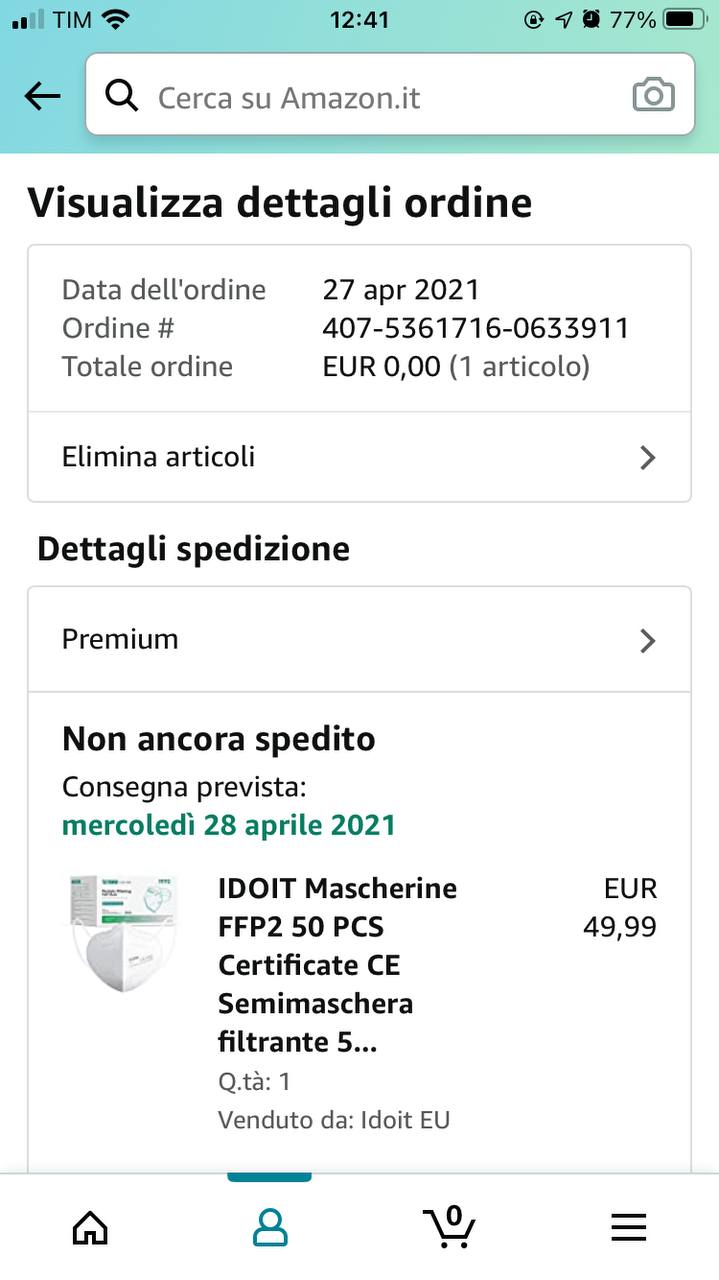
Task: Open camera search icon
Action: (654, 95)
